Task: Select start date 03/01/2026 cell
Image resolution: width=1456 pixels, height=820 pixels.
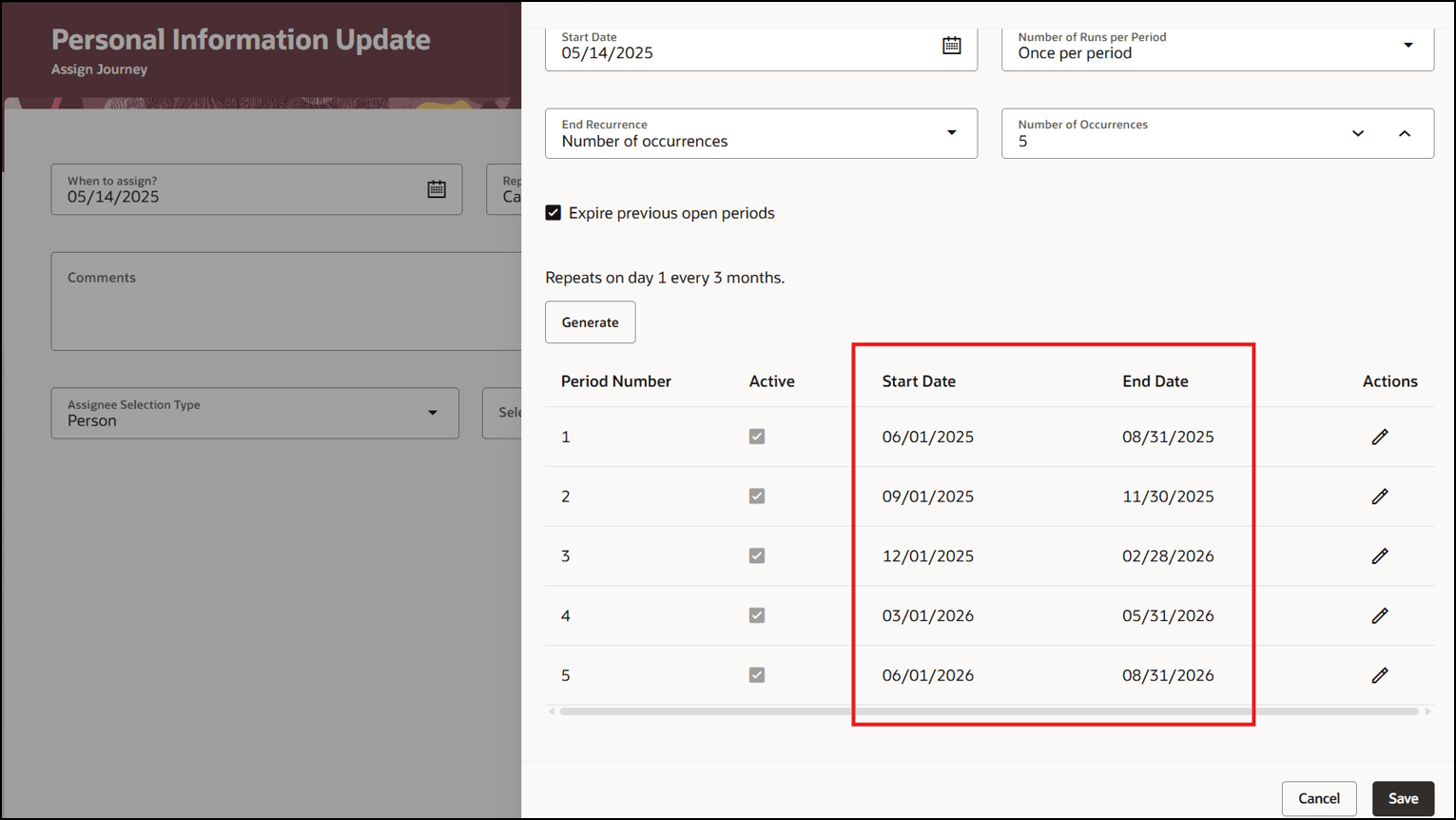Action: 927,615
